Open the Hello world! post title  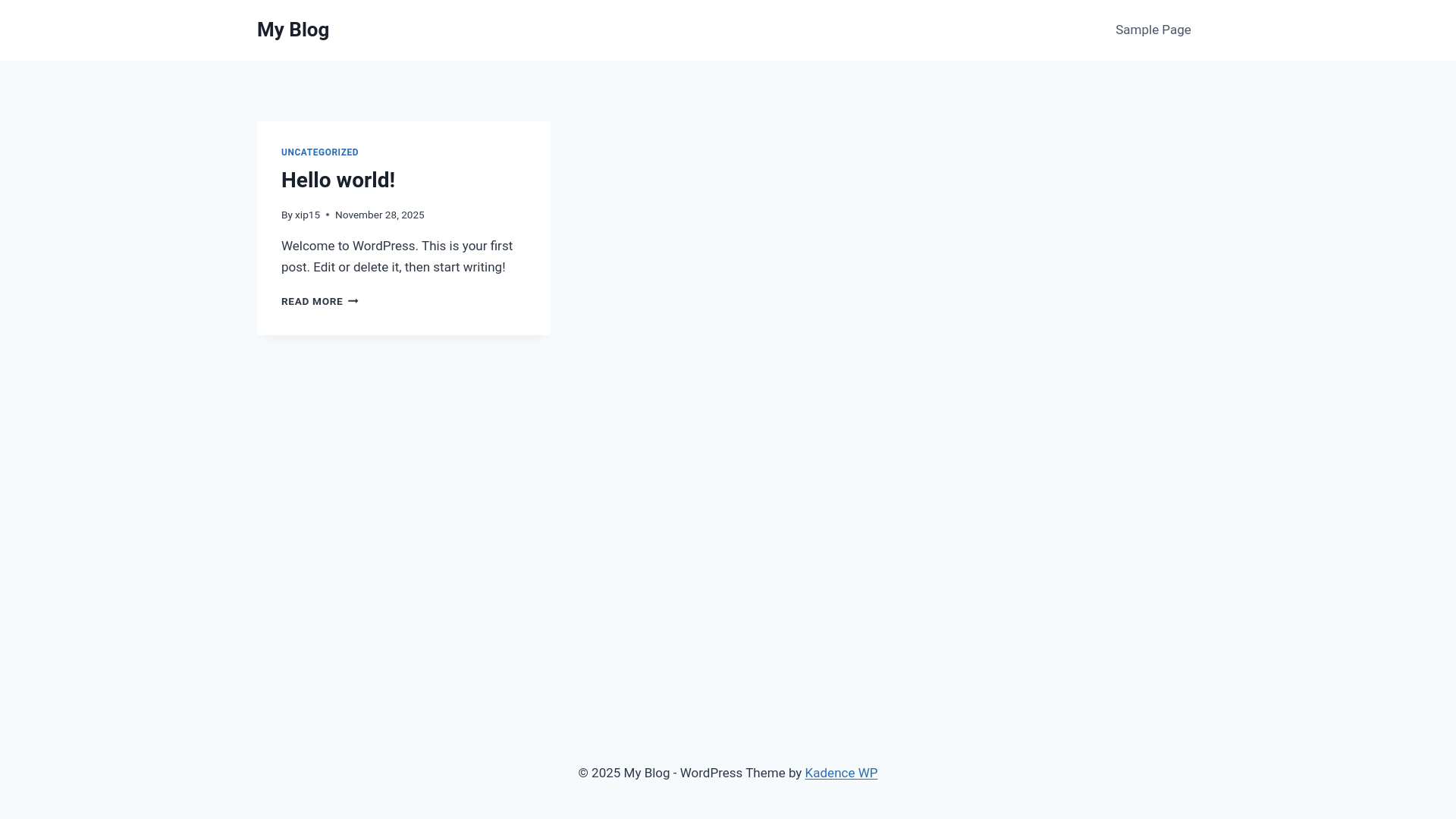(337, 180)
